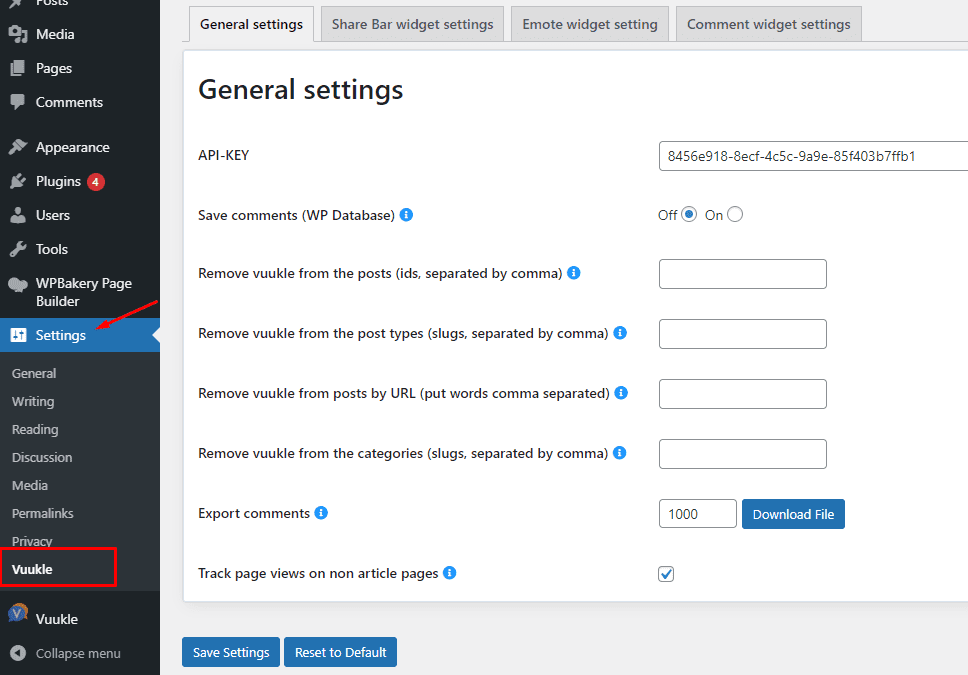This screenshot has width=968, height=675.
Task: Open the Share Bar widget settings tab
Action: point(412,24)
